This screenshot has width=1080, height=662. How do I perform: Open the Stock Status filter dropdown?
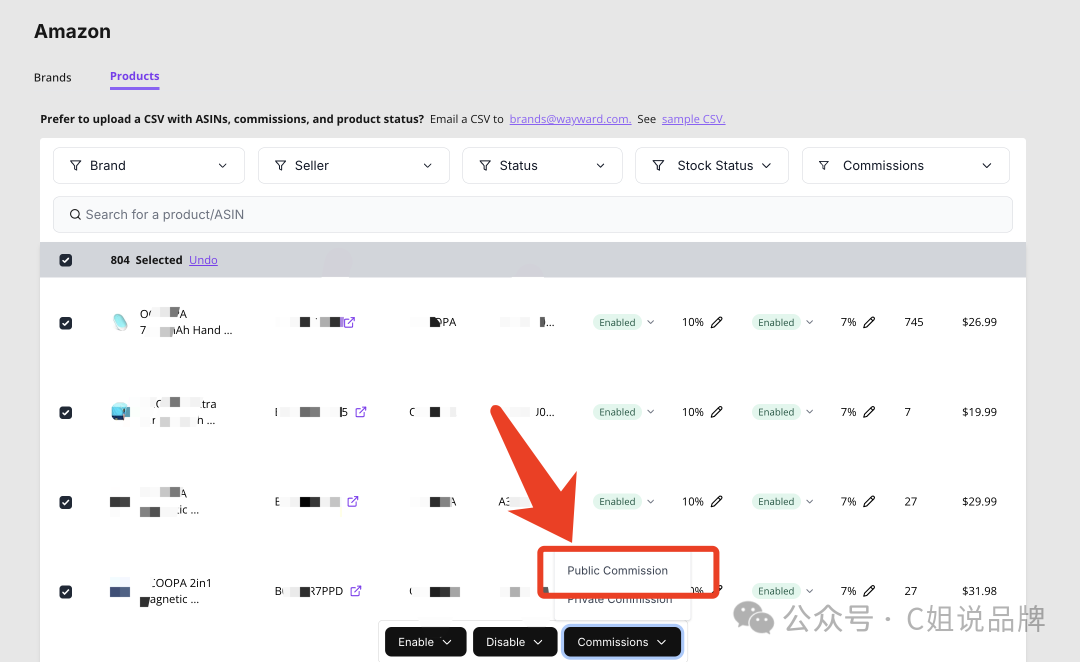(711, 166)
